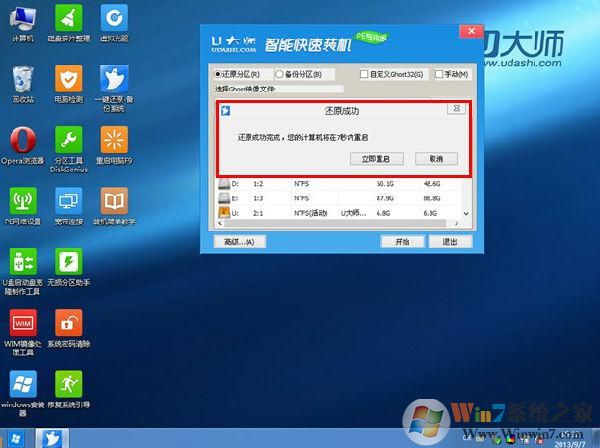Click the horizontal scrollbar of partition list

pyautogui.click(x=335, y=223)
